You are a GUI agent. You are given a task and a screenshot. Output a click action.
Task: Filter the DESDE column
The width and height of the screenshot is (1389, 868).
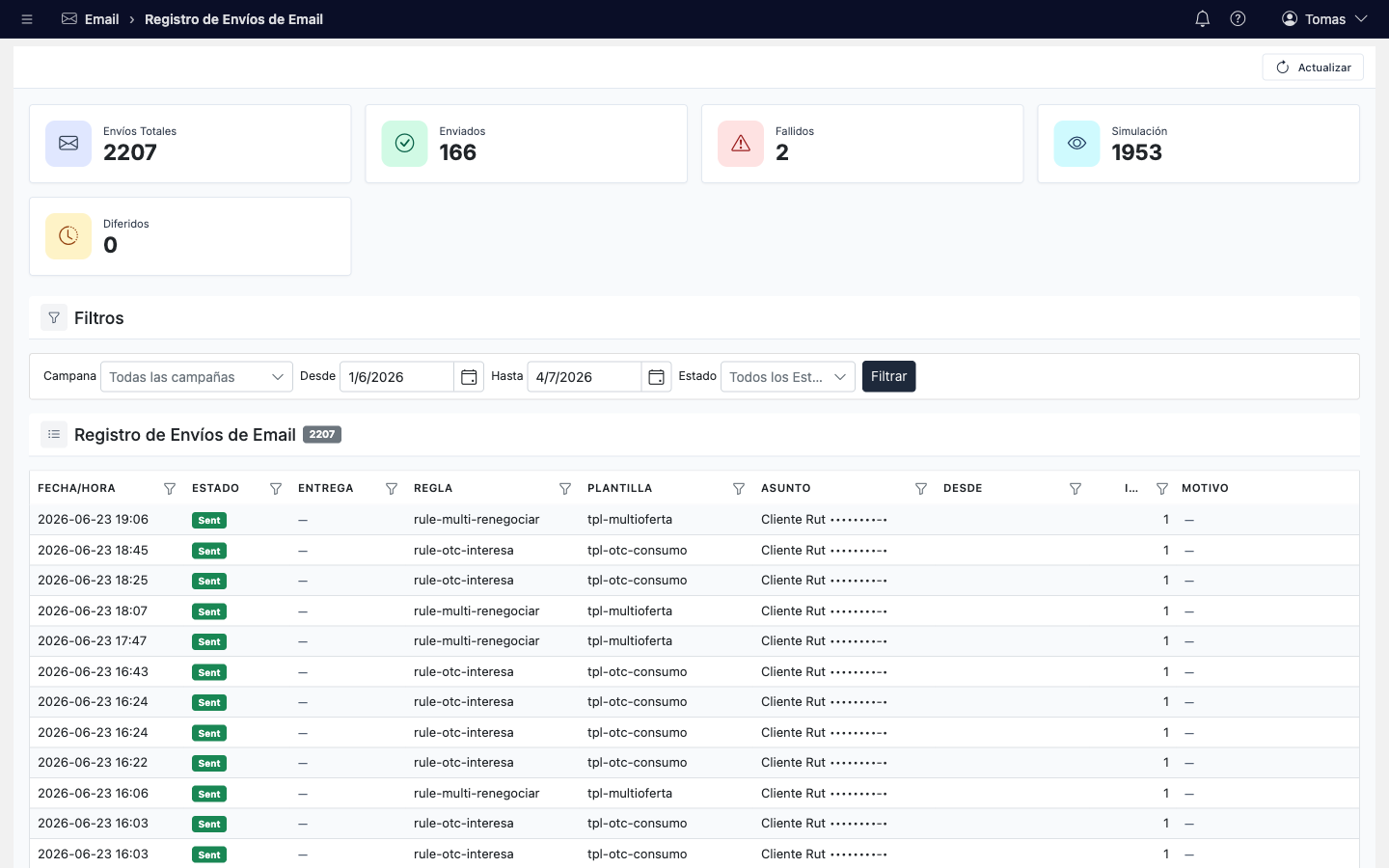[x=1076, y=489]
